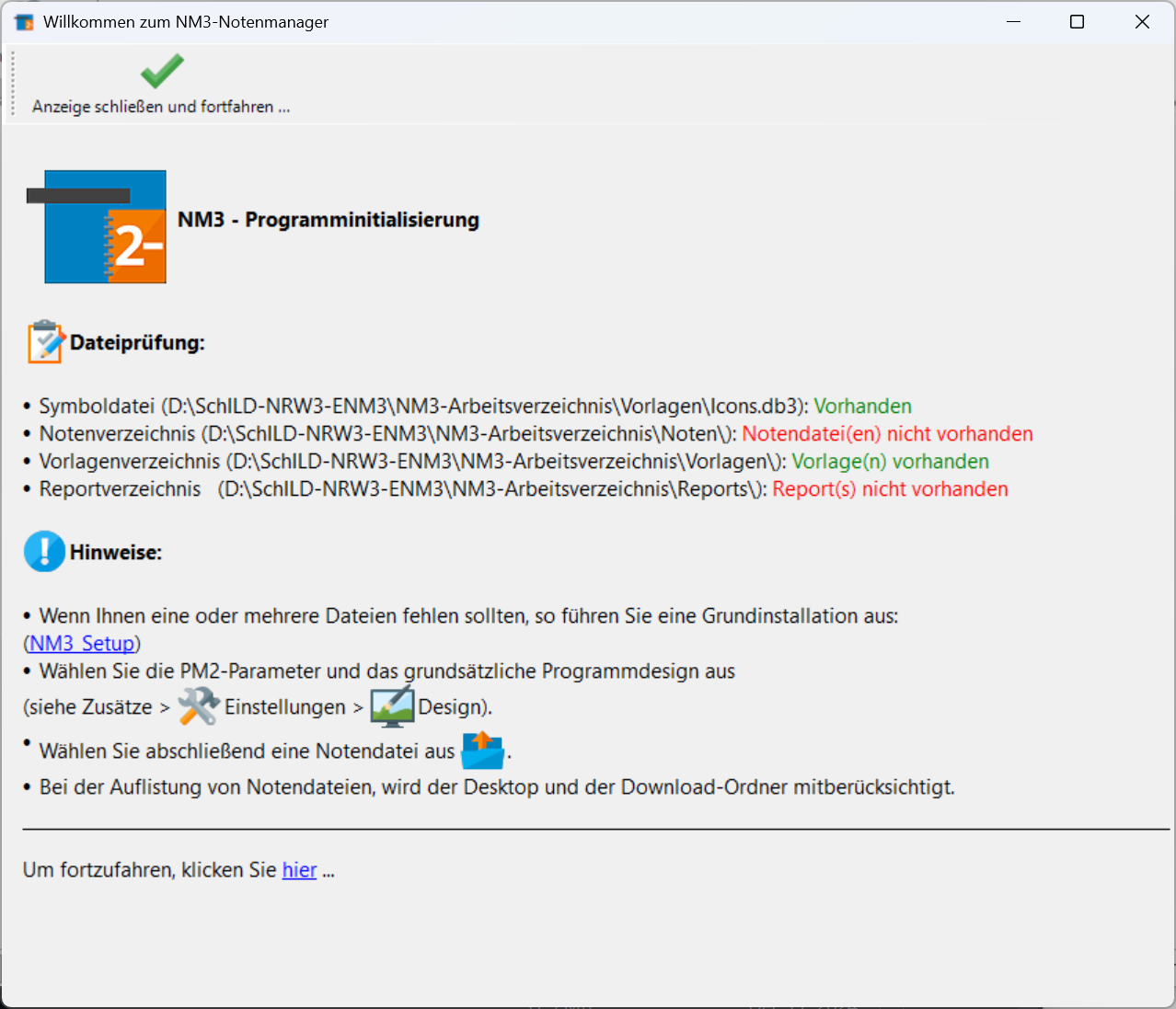This screenshot has height=1009, width=1176.
Task: Click the Desktop and Download-Ordner hint sentence
Action: (x=497, y=787)
